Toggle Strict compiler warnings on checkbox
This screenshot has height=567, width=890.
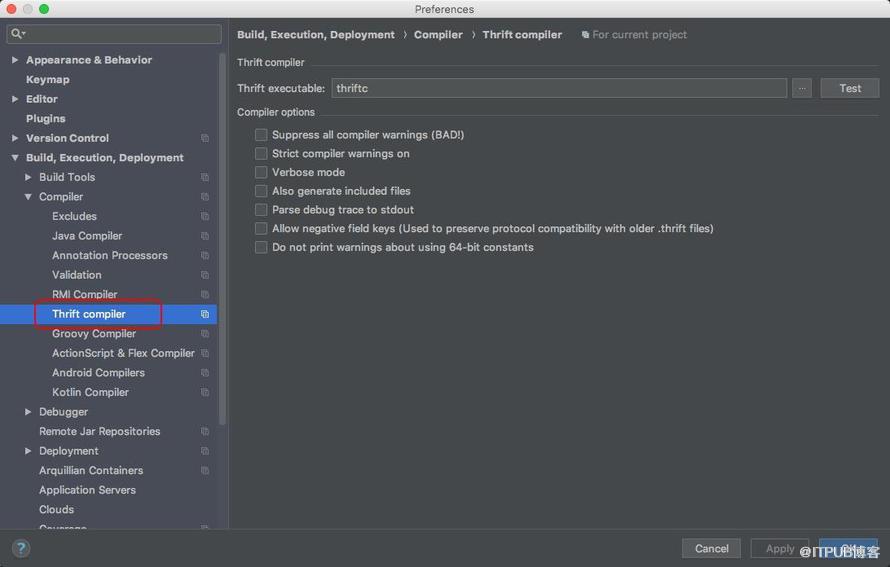(261, 153)
